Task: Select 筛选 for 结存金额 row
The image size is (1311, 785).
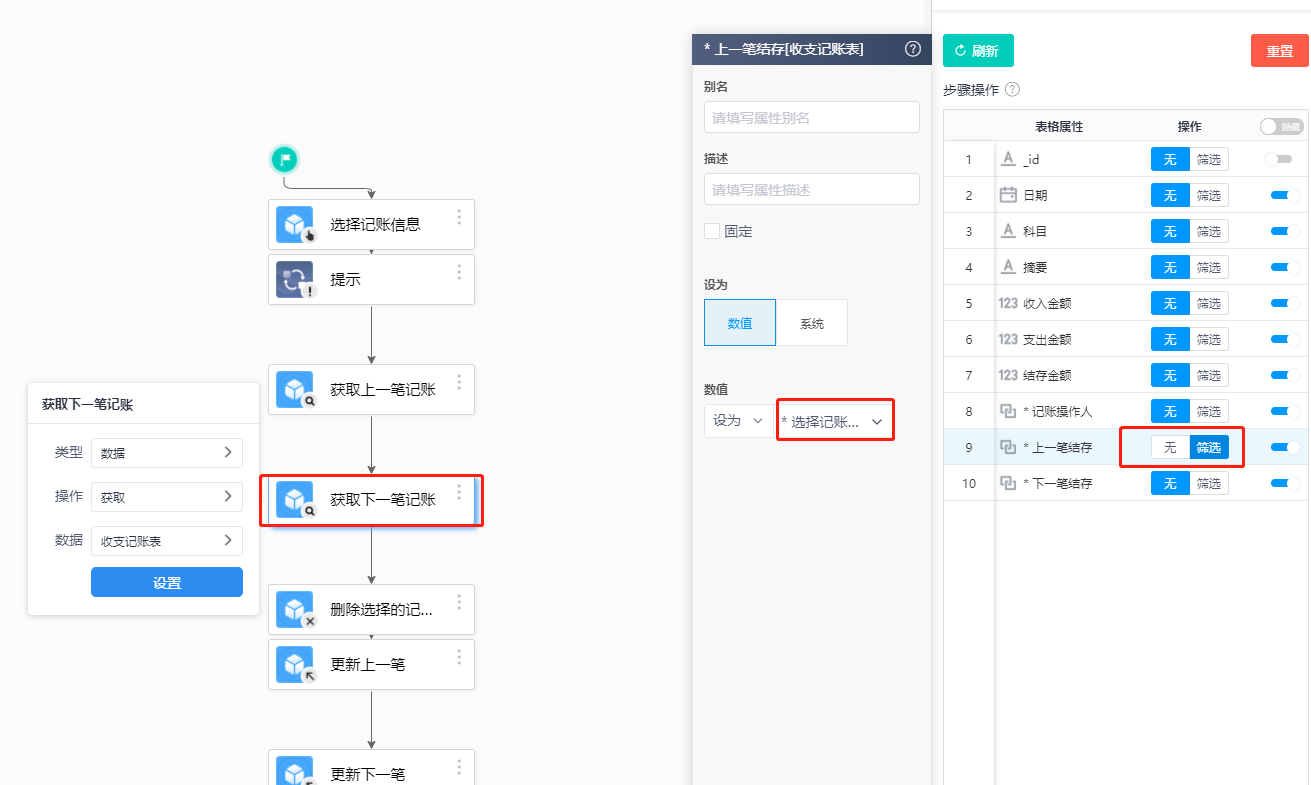Action: tap(1209, 375)
